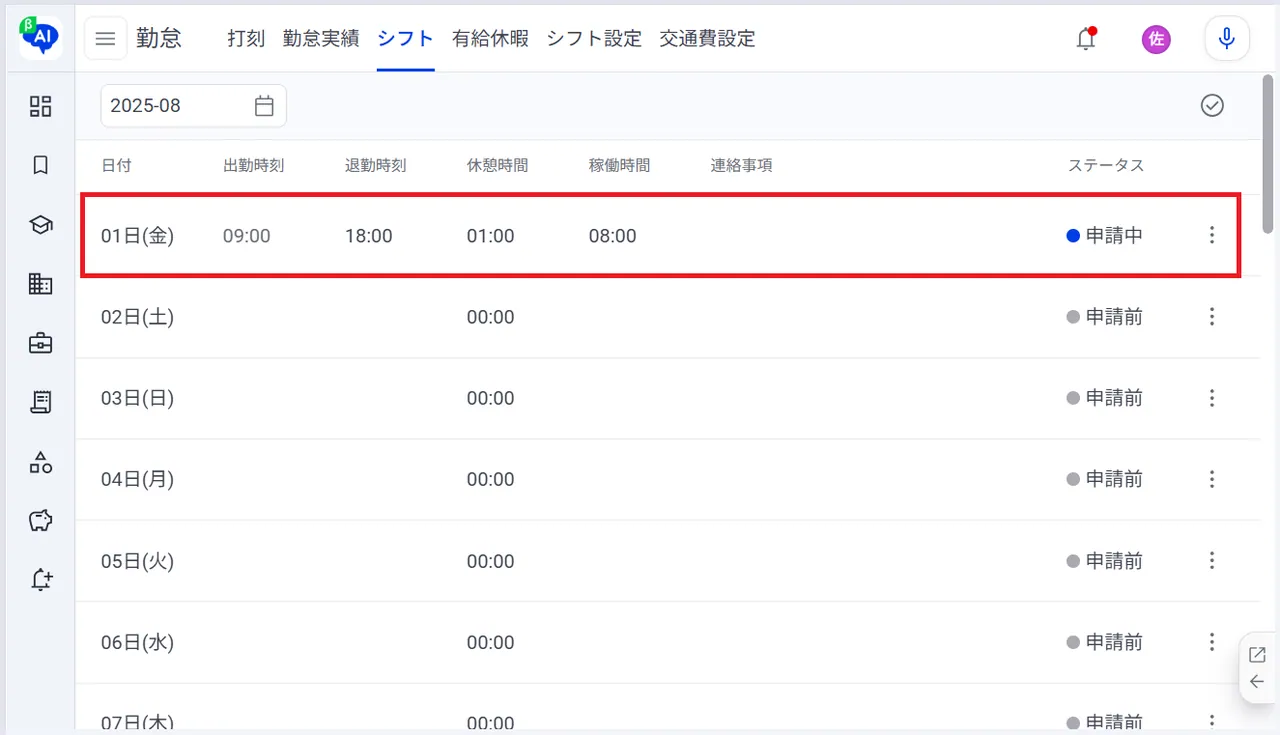Open the bell-plus icon in sidebar

[41, 579]
